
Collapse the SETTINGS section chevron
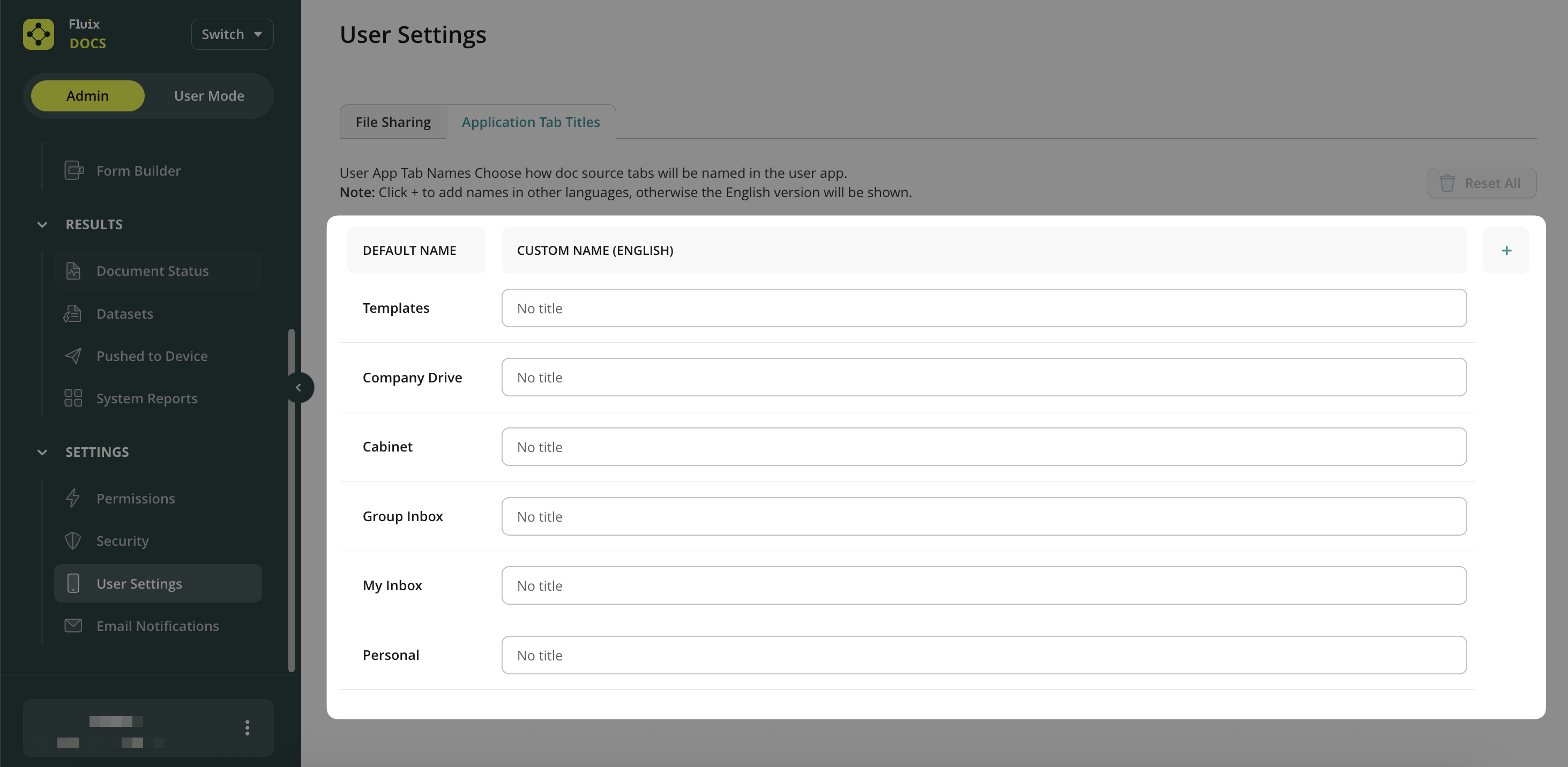click(x=42, y=452)
